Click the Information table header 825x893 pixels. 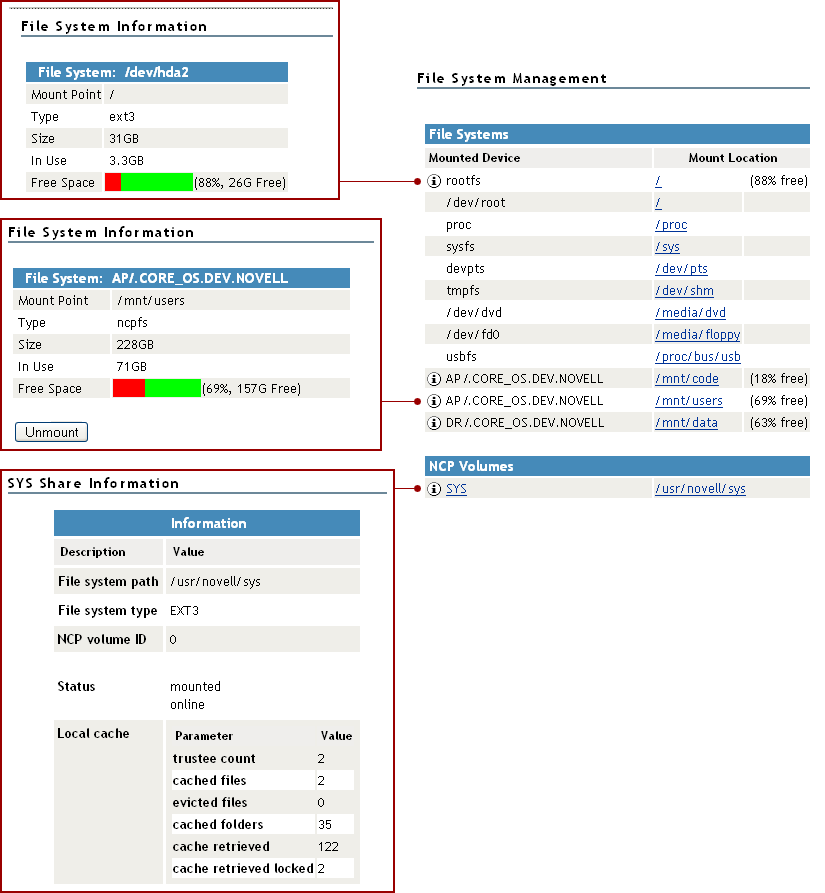[207, 523]
